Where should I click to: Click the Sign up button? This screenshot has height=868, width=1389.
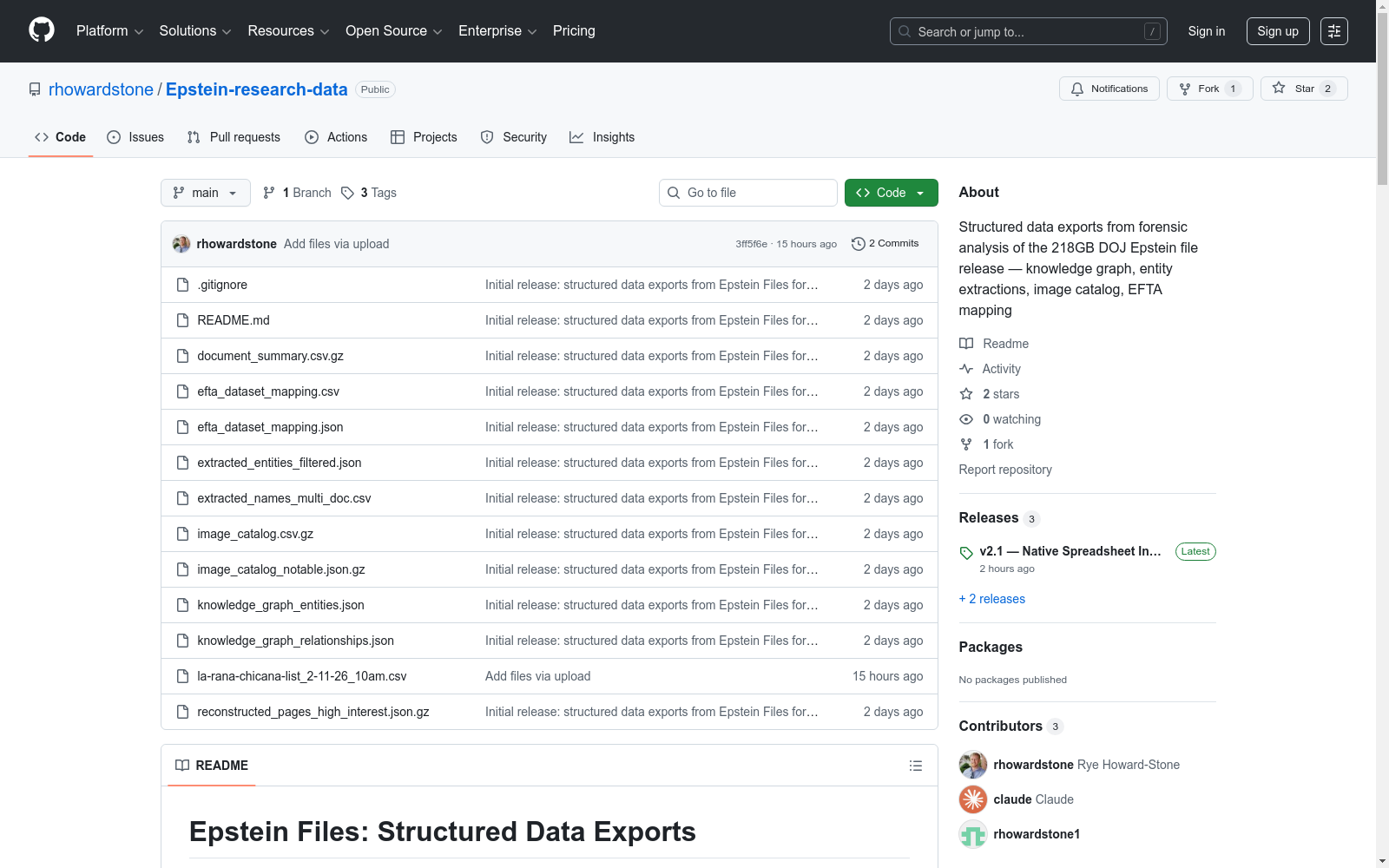[1278, 31]
